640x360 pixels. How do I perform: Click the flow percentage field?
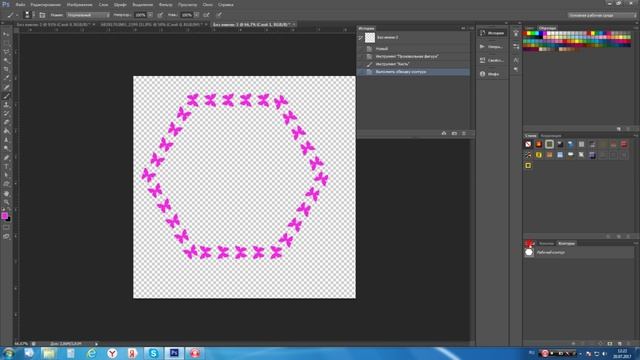click(x=187, y=15)
